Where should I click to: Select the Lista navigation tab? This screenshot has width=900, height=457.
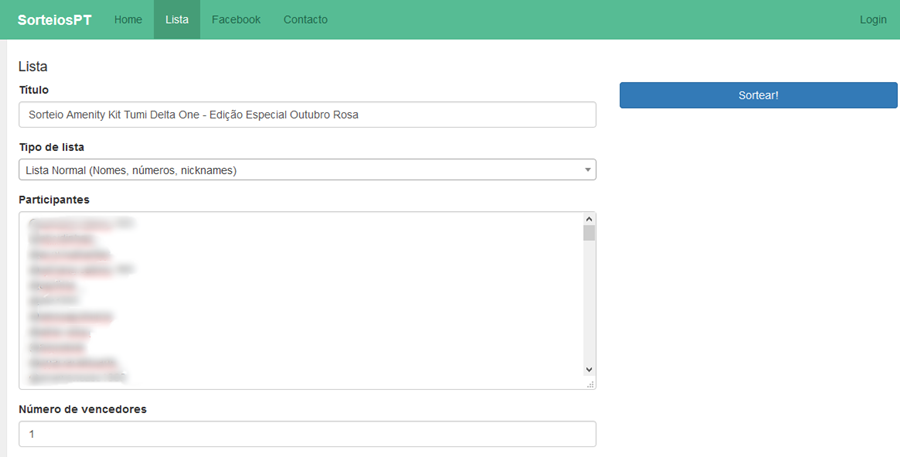pyautogui.click(x=177, y=20)
